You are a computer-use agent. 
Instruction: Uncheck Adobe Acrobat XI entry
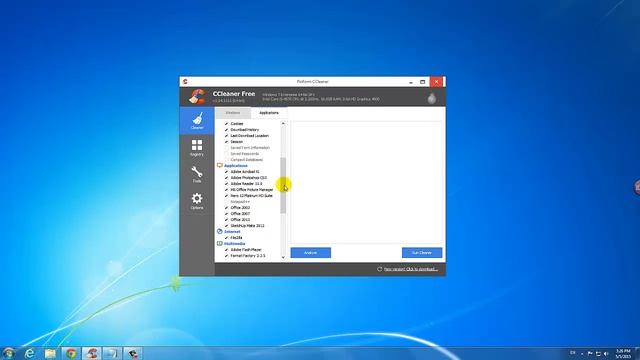(x=227, y=172)
